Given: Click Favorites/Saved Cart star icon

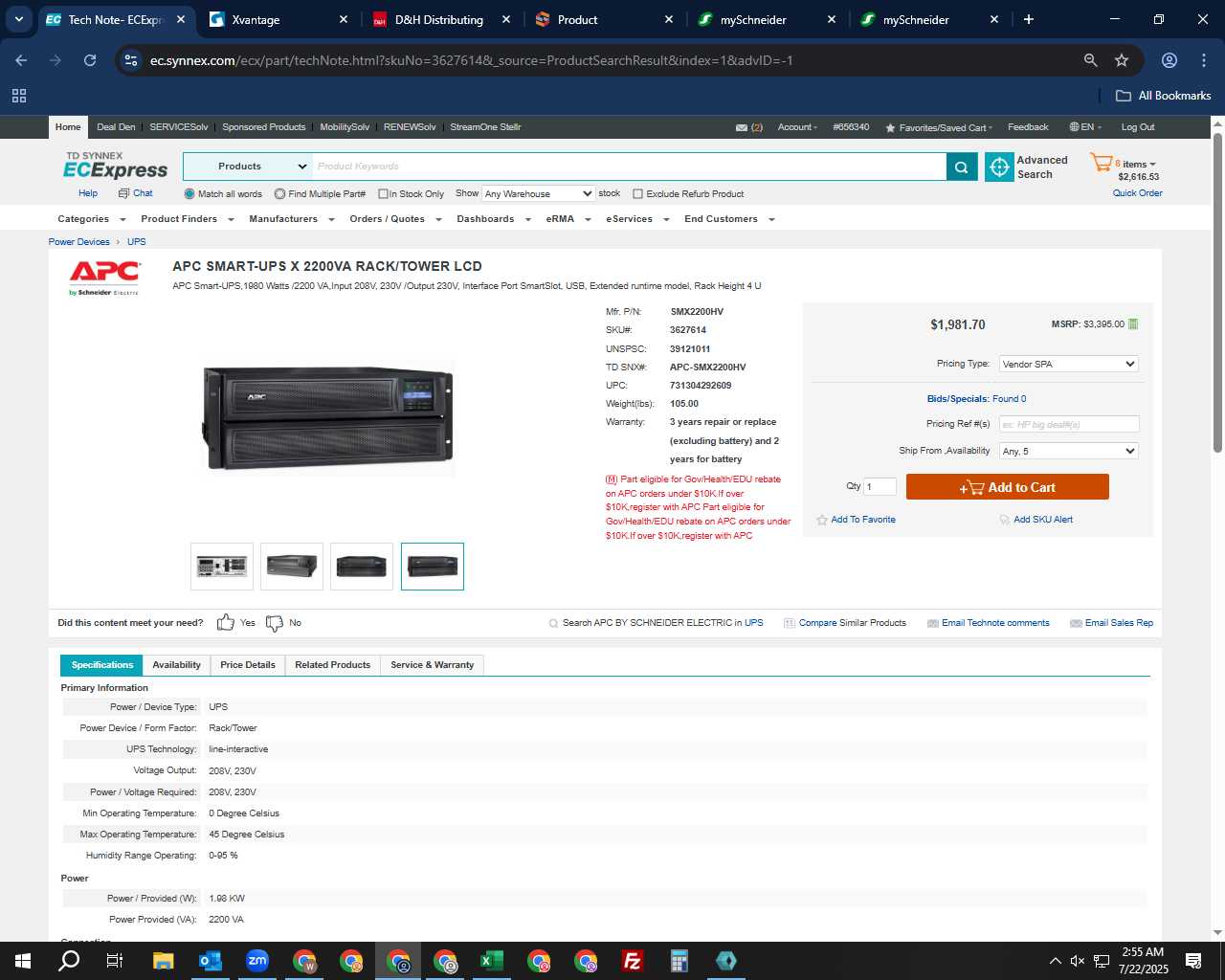Looking at the screenshot, I should click(x=890, y=127).
